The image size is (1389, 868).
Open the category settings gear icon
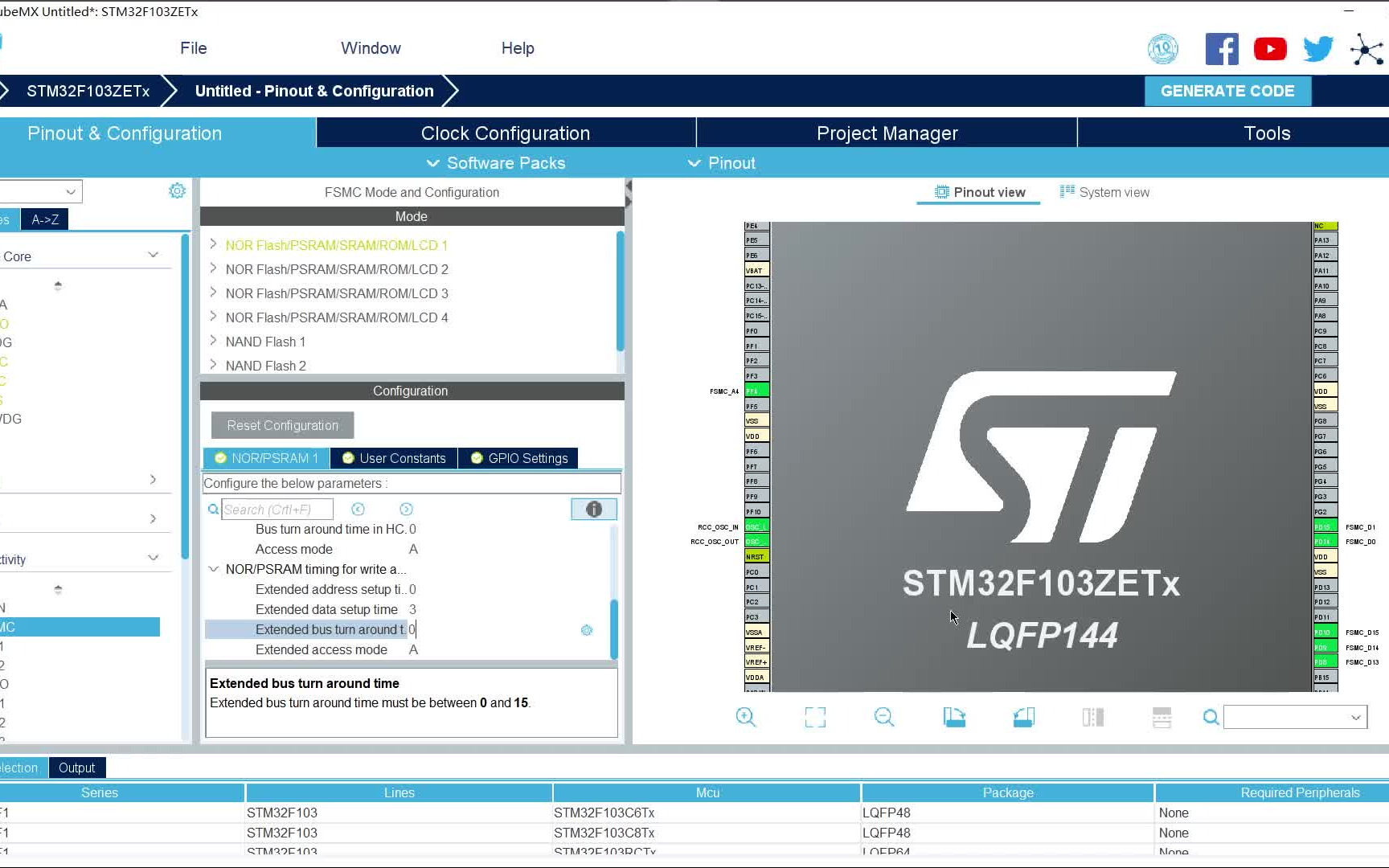pyautogui.click(x=178, y=190)
